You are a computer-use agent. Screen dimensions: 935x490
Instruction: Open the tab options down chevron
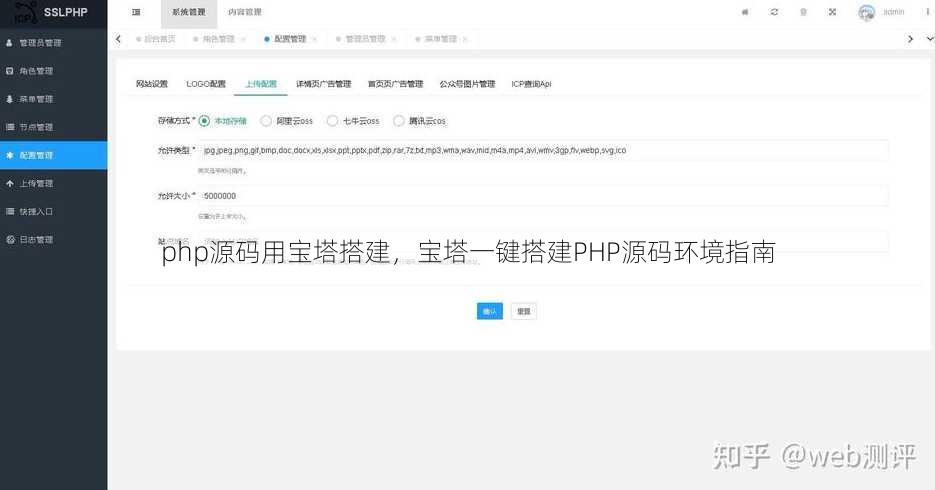[x=930, y=39]
